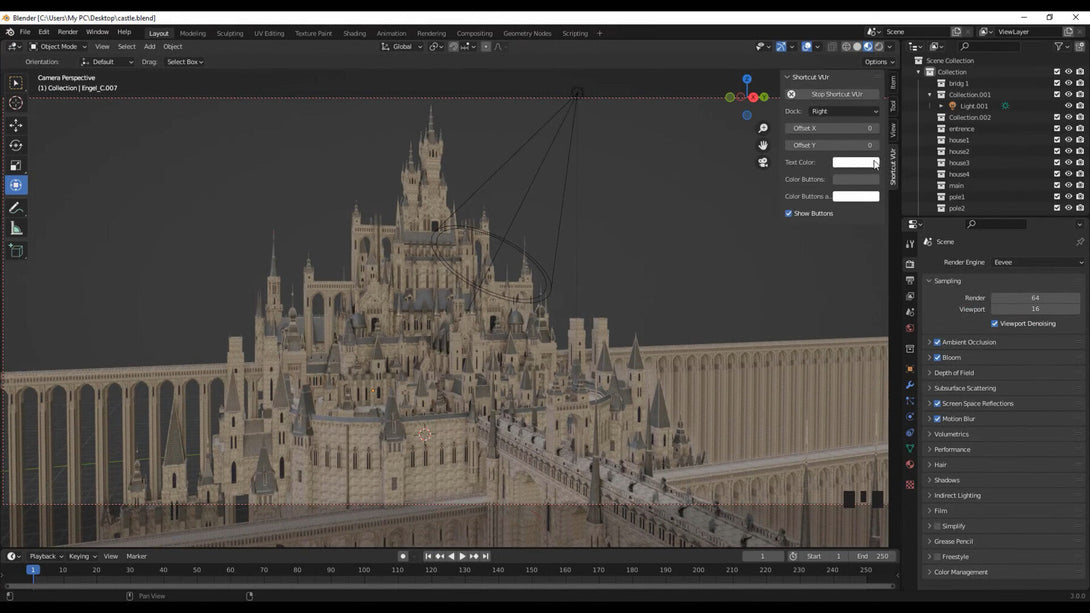Open the File menu
This screenshot has width=1090, height=613.
(25, 32)
